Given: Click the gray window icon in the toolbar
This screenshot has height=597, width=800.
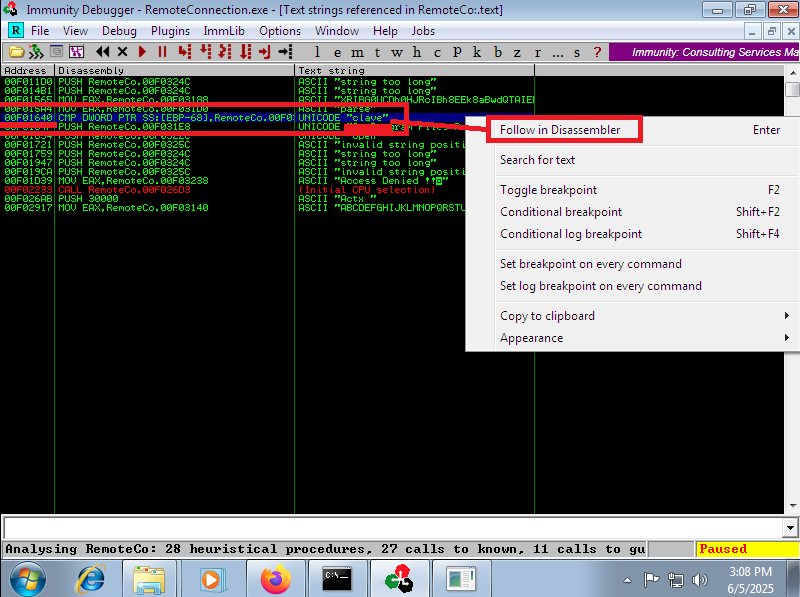Looking at the screenshot, I should coord(57,52).
